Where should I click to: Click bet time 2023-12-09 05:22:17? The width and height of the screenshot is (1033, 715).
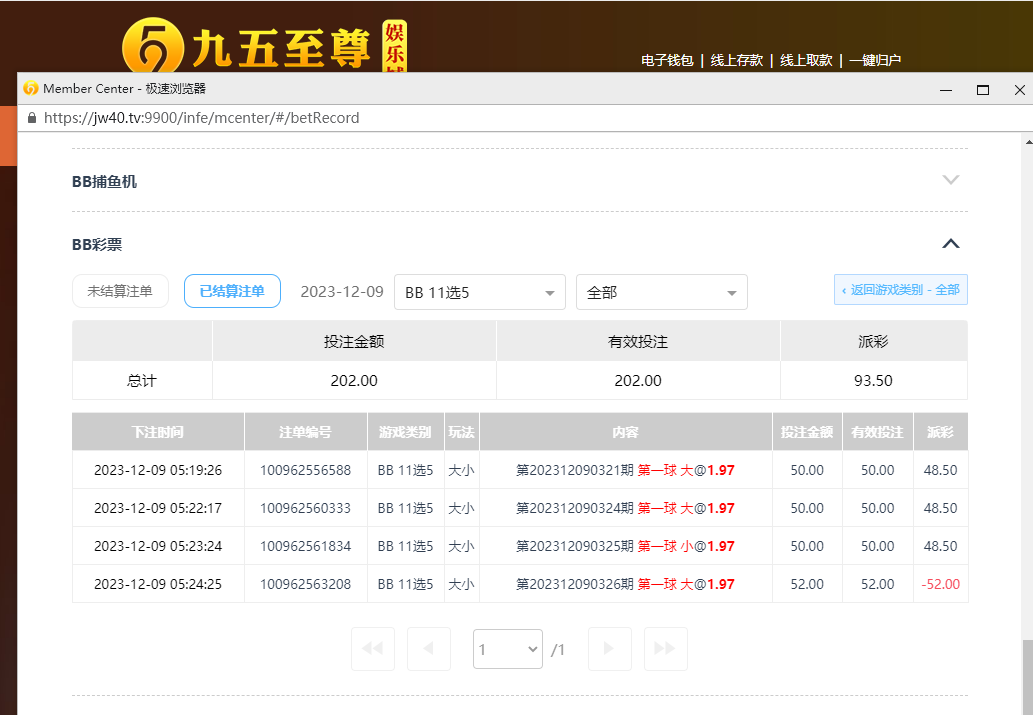(158, 509)
